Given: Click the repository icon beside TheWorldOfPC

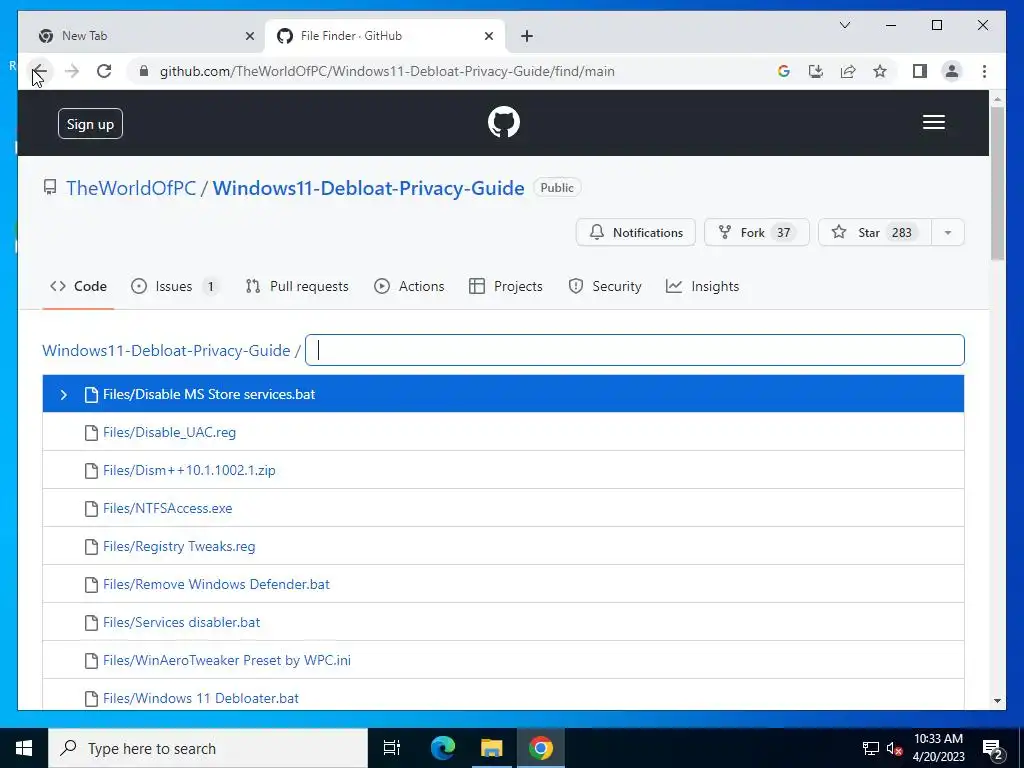Looking at the screenshot, I should [50, 187].
